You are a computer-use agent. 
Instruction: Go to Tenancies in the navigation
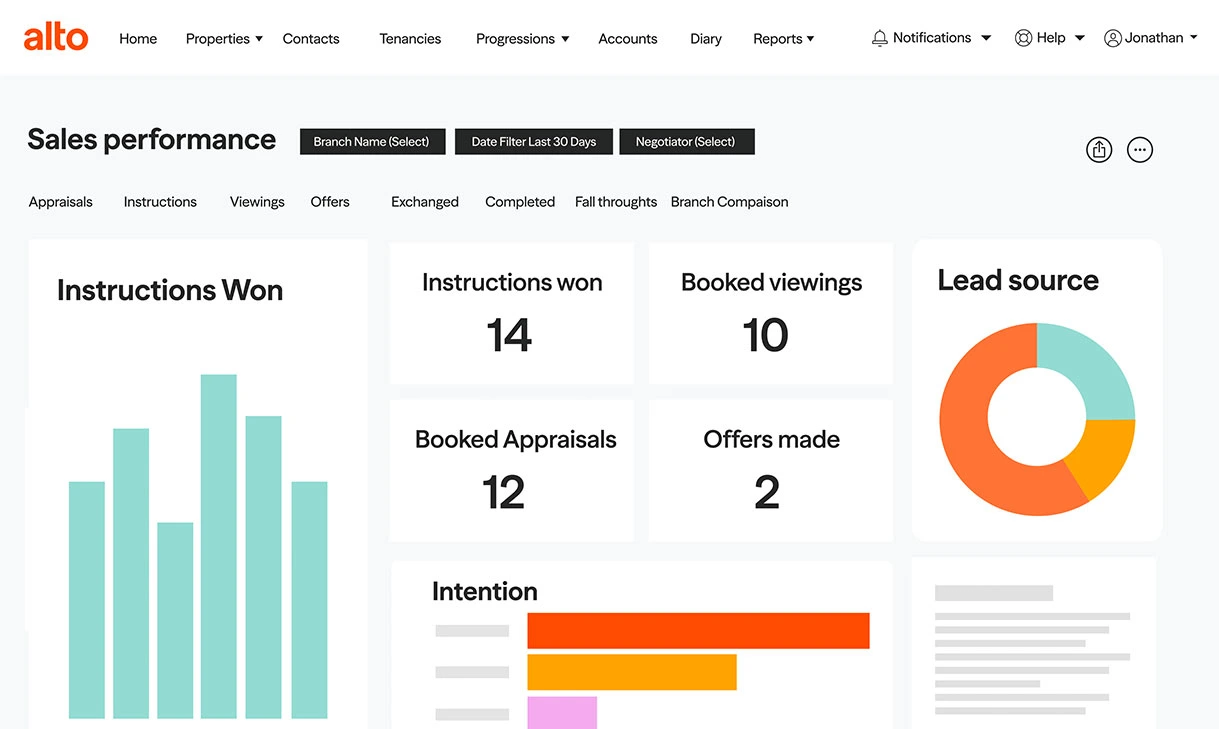click(410, 39)
